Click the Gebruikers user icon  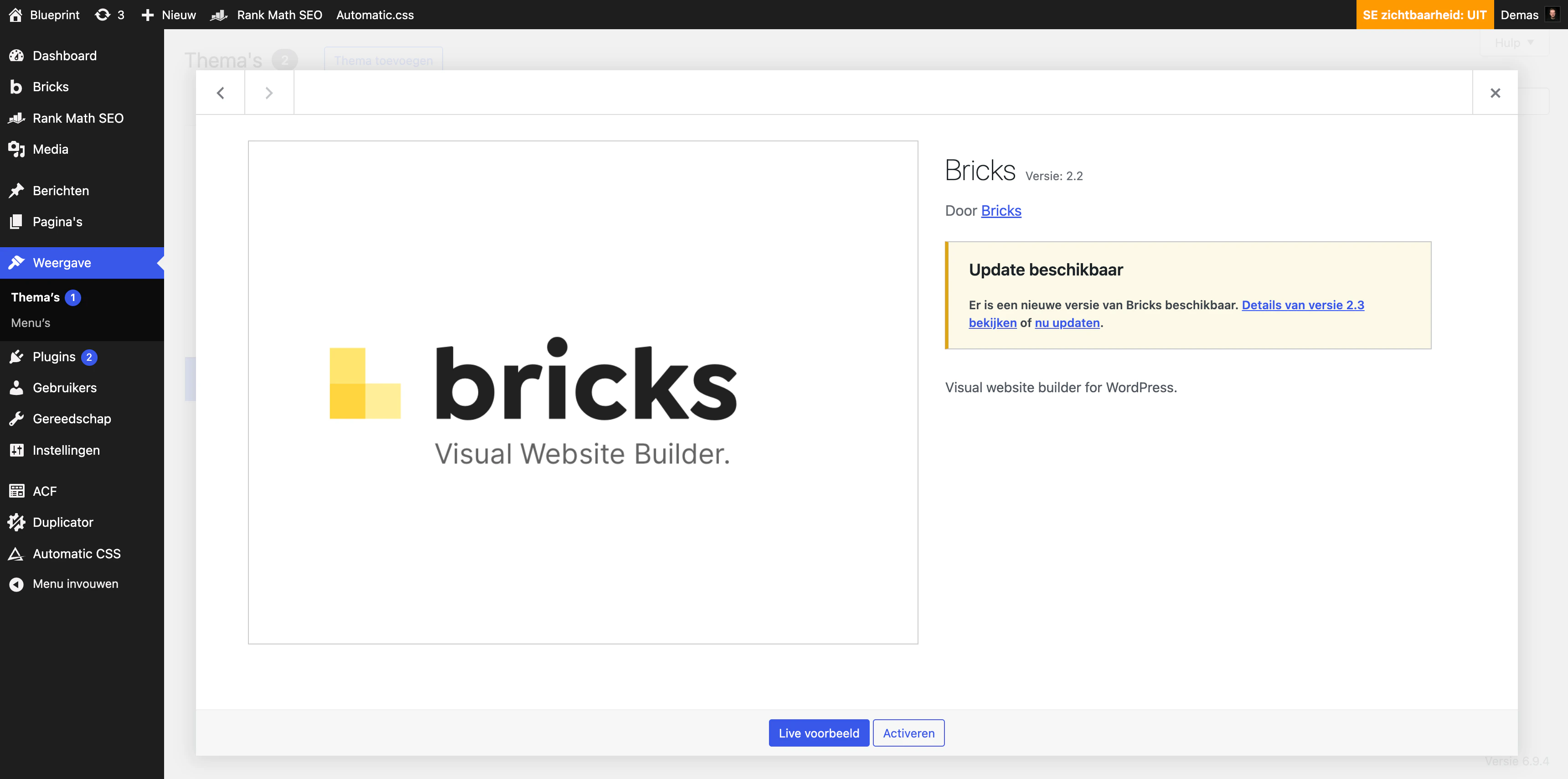click(16, 388)
